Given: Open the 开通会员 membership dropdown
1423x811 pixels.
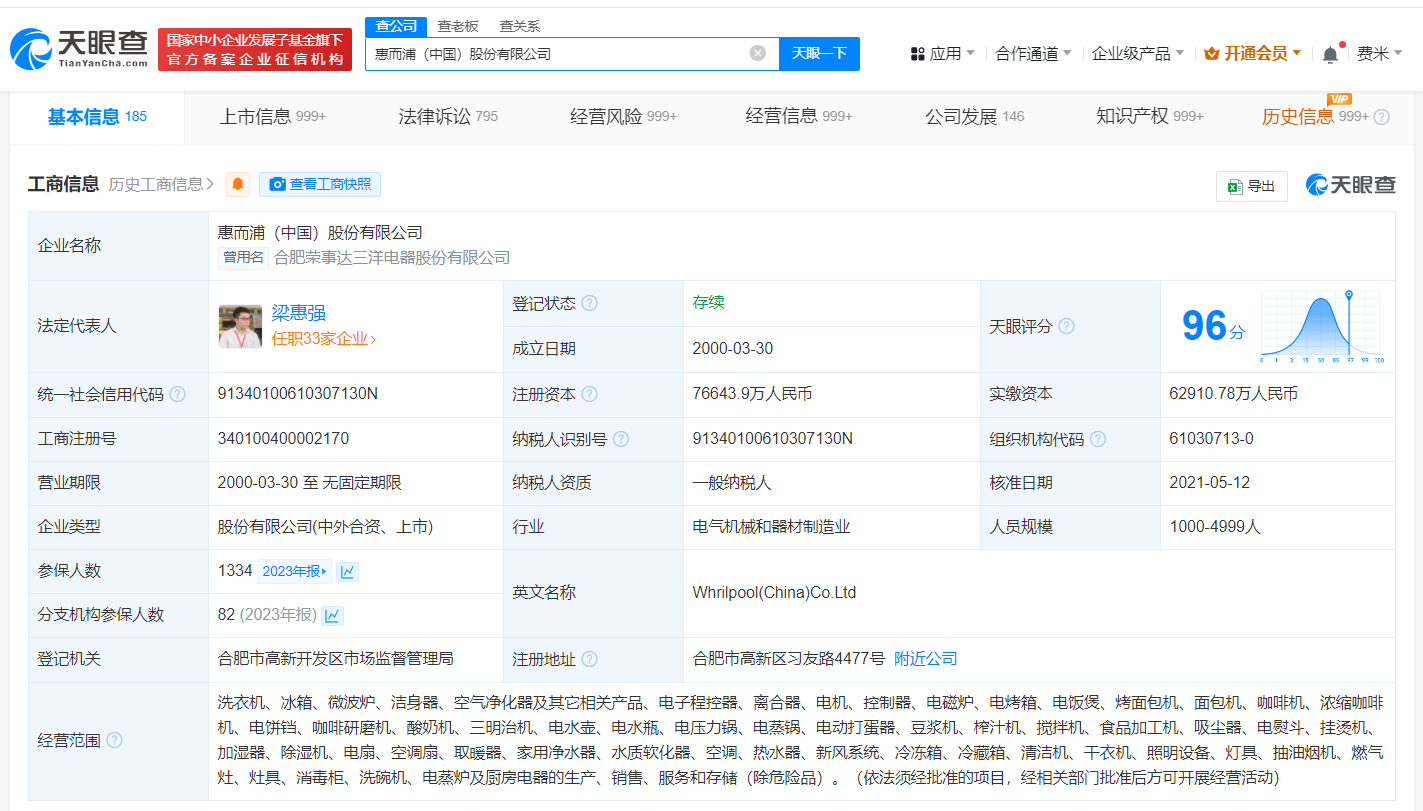Looking at the screenshot, I should click(1252, 53).
